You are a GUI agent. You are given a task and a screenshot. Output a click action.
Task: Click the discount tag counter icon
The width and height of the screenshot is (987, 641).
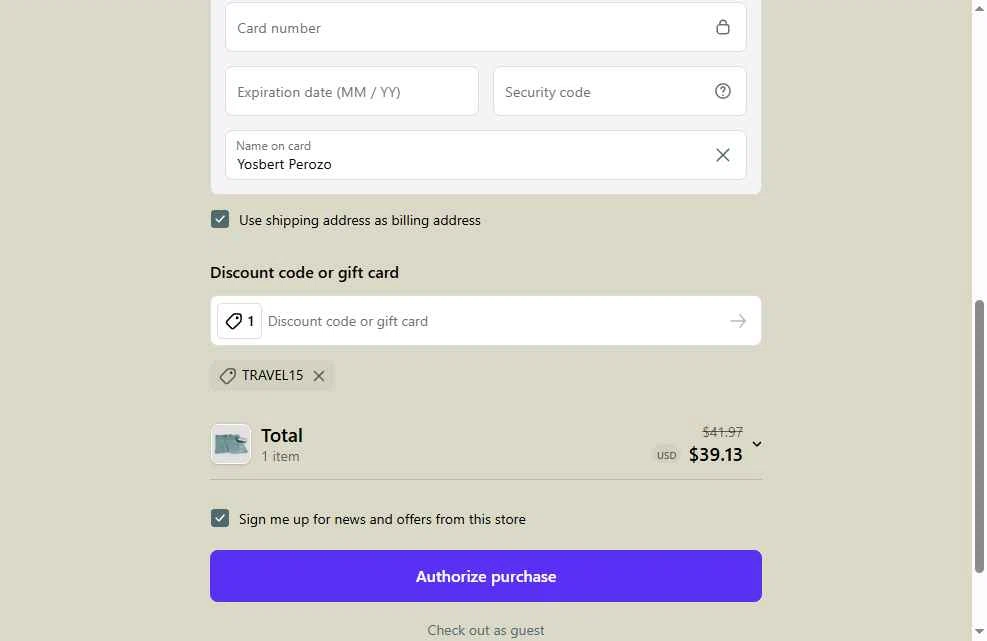tap(239, 321)
